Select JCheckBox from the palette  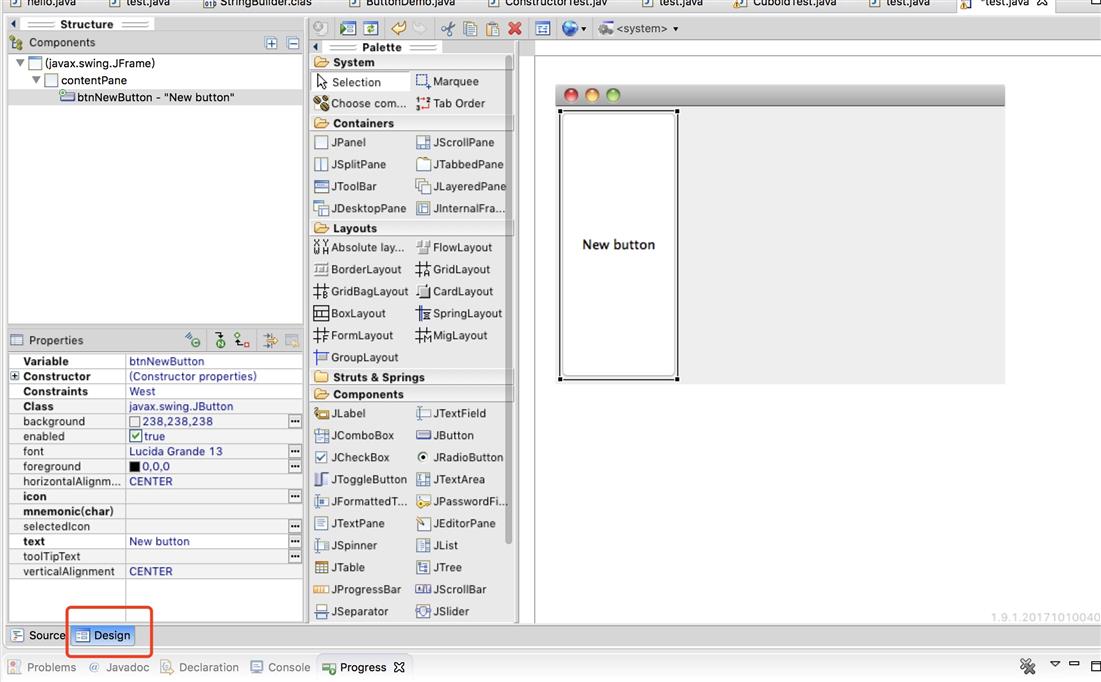[x=351, y=457]
